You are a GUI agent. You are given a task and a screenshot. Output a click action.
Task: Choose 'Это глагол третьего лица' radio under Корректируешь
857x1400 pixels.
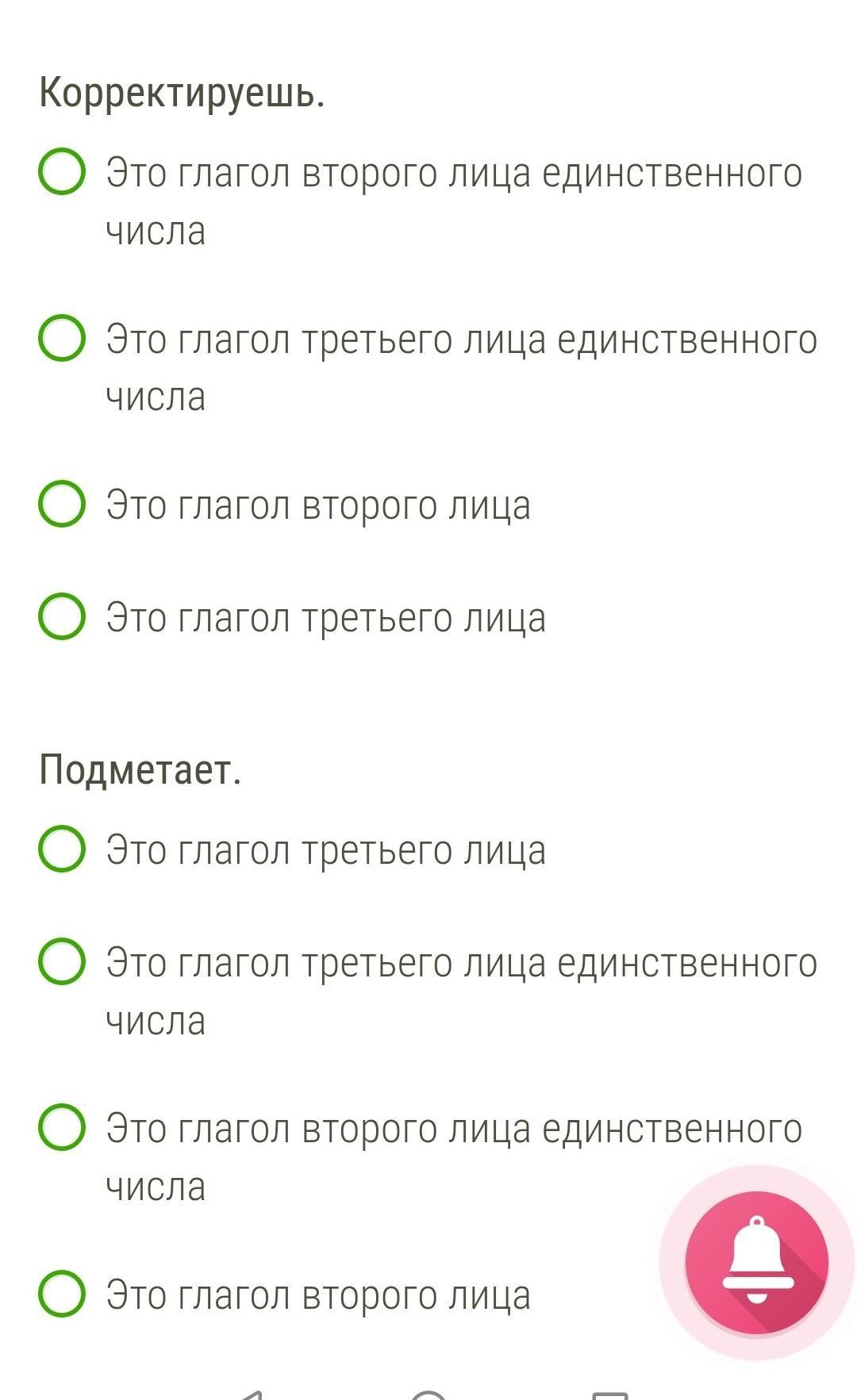point(62,616)
